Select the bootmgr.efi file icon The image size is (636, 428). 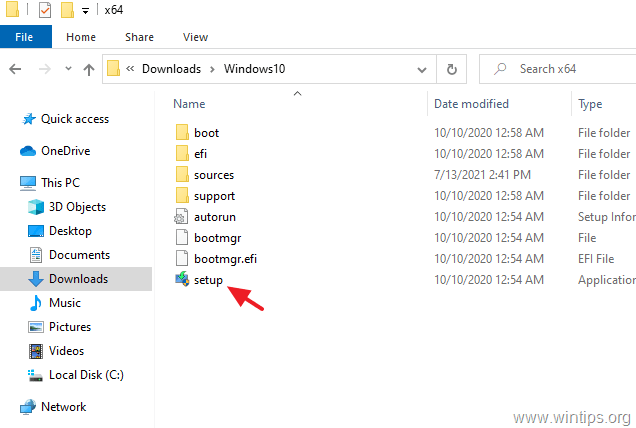pos(182,259)
